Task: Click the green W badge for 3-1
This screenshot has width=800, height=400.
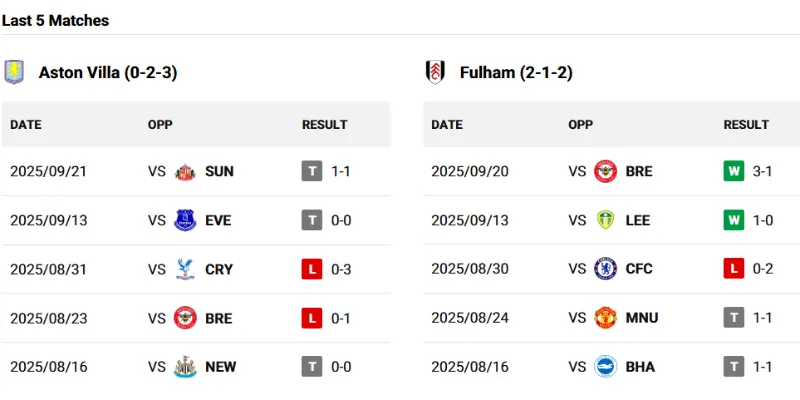Action: pos(734,171)
